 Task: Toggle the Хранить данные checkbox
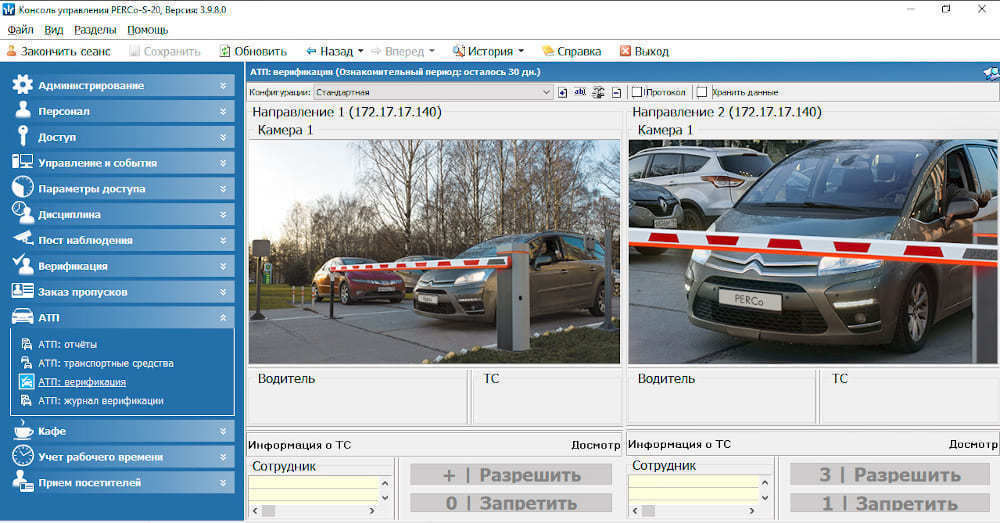702,92
